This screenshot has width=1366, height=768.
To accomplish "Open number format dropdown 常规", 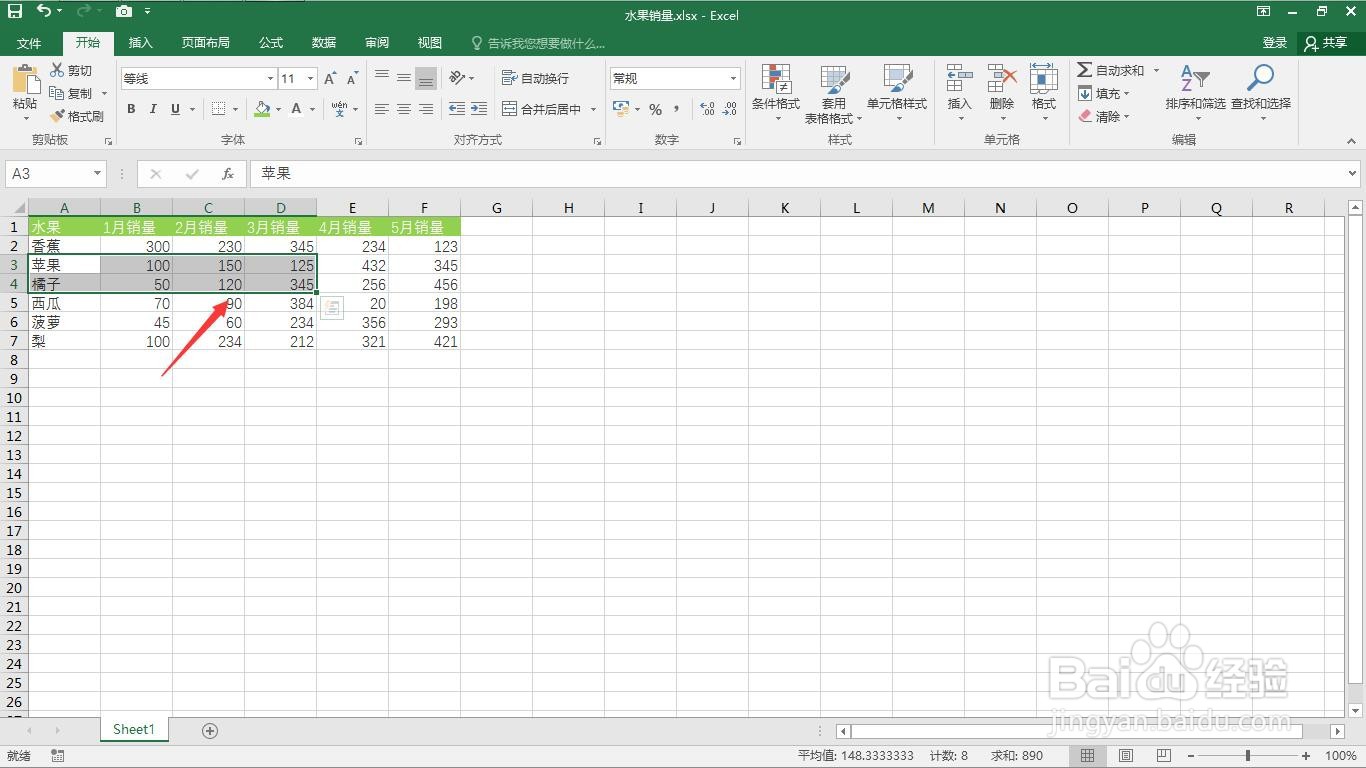I will click(733, 78).
